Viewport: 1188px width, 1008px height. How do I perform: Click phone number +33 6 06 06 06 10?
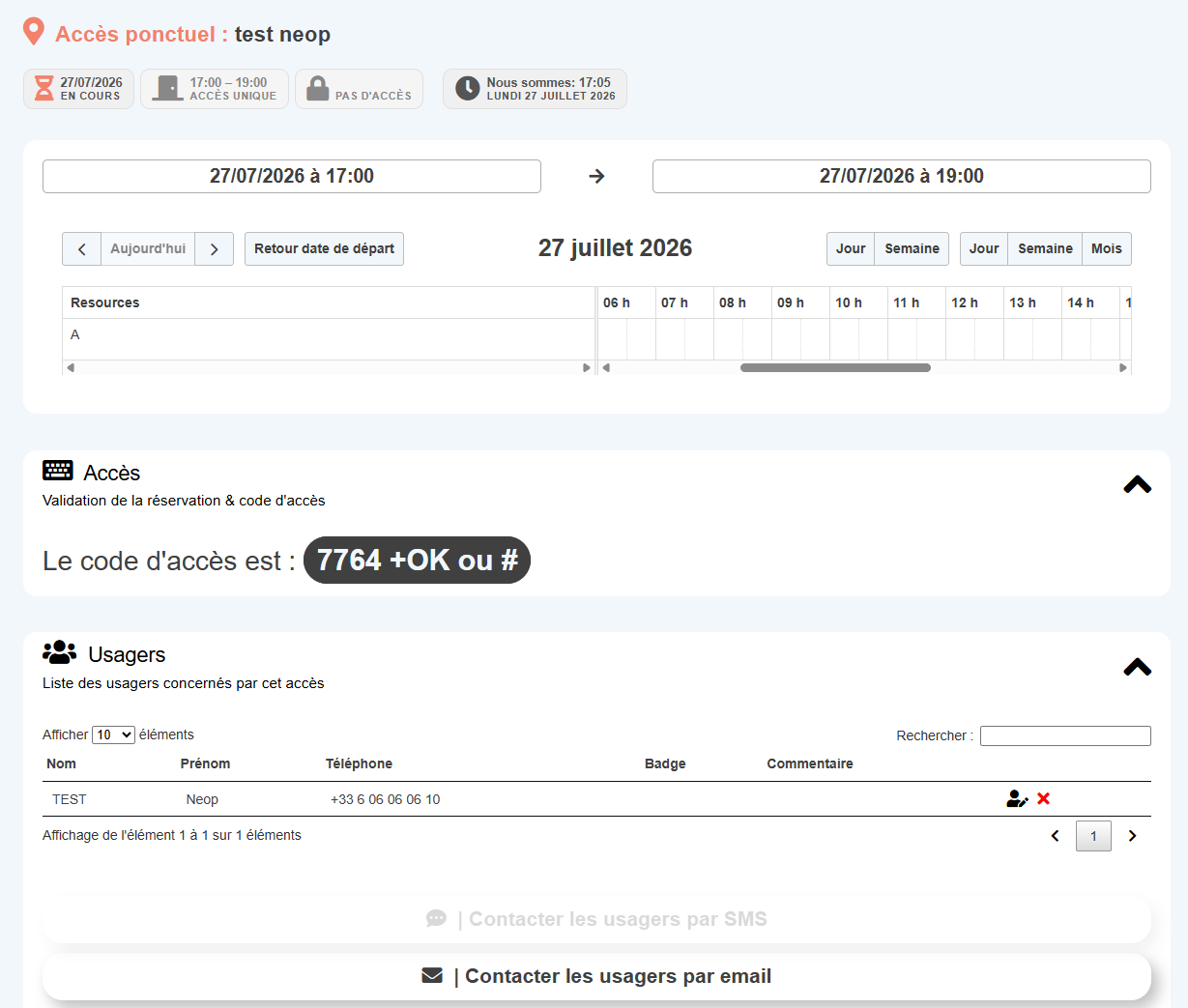(x=385, y=799)
